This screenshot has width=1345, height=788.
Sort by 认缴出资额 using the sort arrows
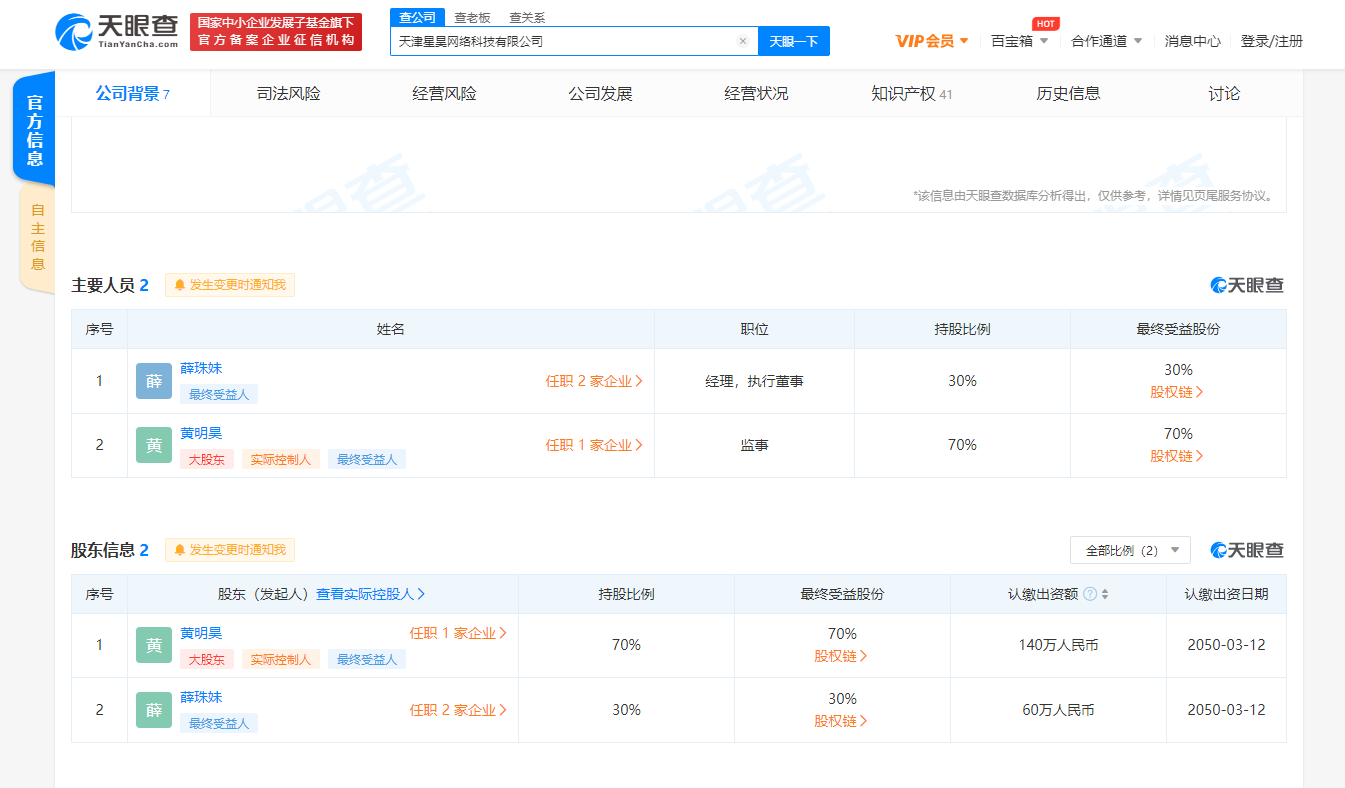tap(1105, 594)
